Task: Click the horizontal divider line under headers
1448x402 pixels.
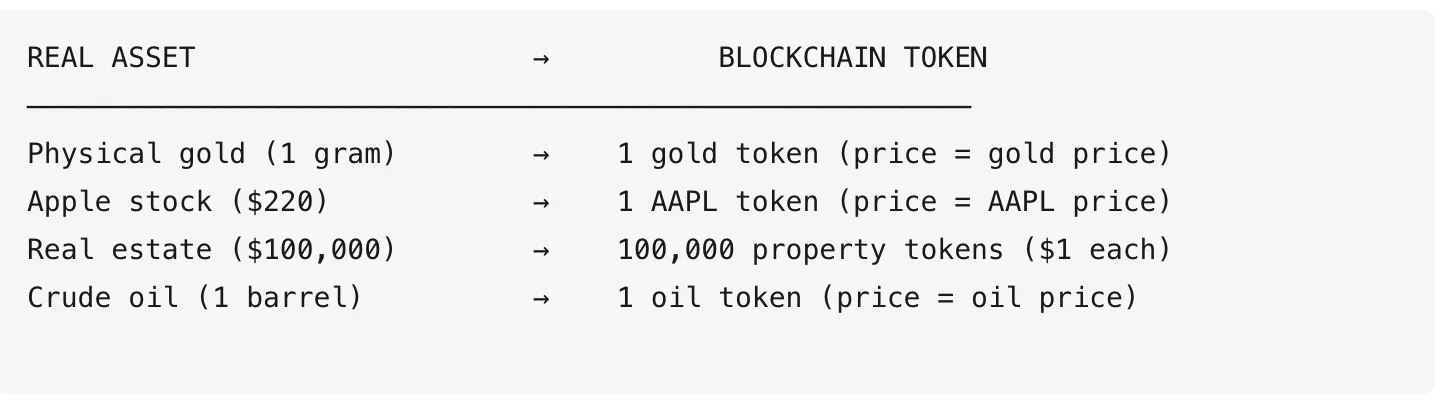Action: (499, 104)
